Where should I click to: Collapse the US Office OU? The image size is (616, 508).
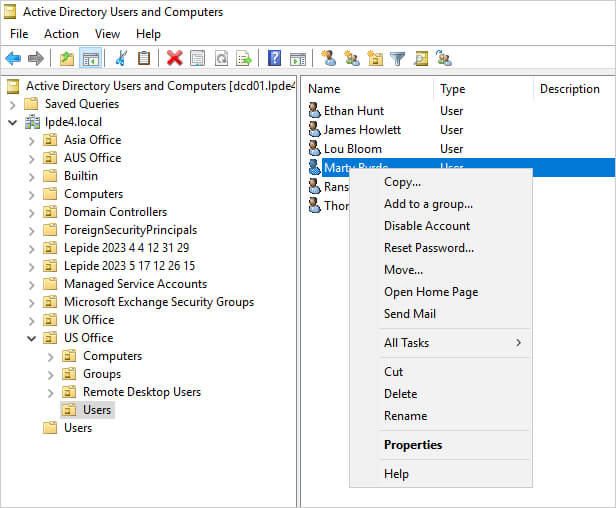coord(31,338)
